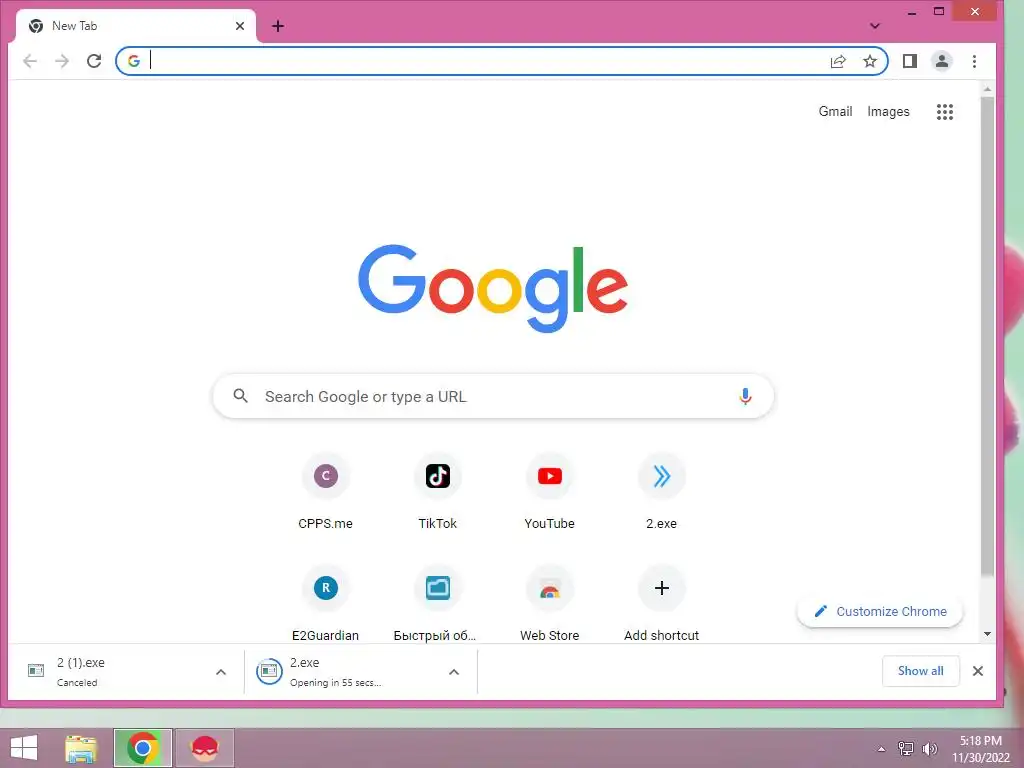The image size is (1024, 768).
Task: Expand options for 2.exe download
Action: click(x=454, y=672)
